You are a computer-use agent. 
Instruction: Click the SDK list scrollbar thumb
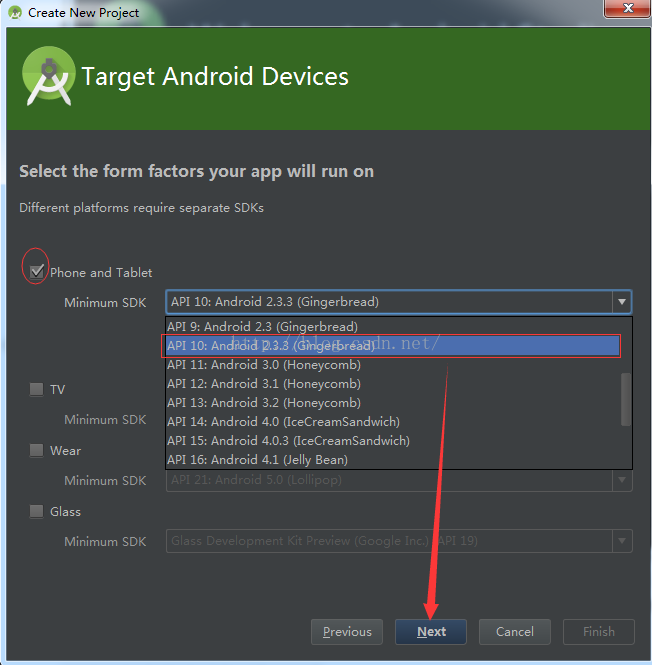[x=626, y=399]
